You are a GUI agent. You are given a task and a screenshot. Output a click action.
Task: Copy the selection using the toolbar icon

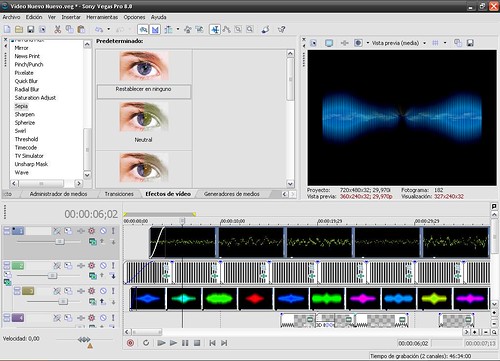(x=69, y=29)
